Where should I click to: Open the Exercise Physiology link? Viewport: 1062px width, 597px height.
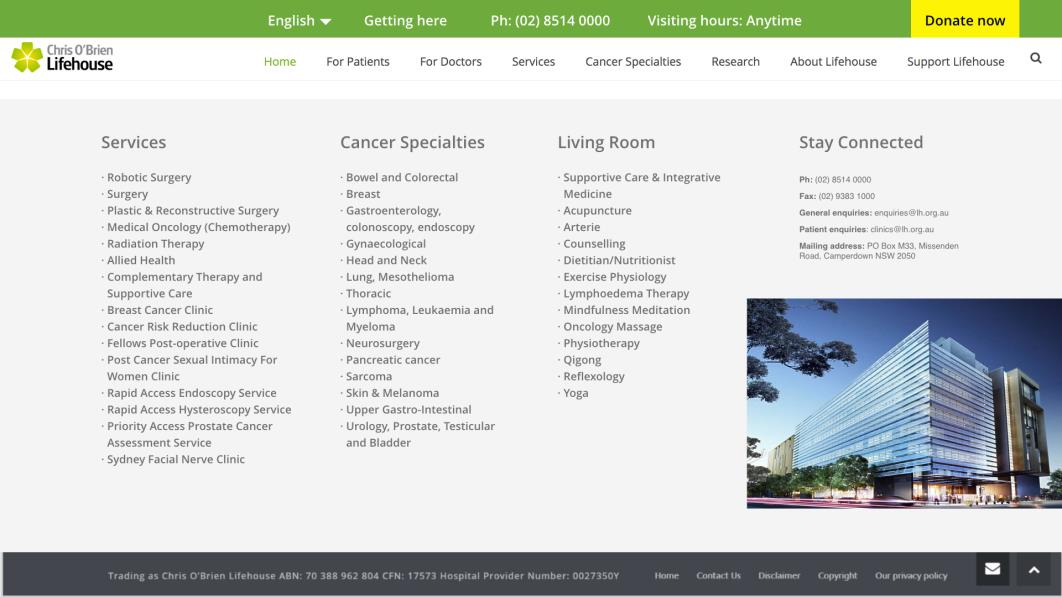[x=615, y=277]
